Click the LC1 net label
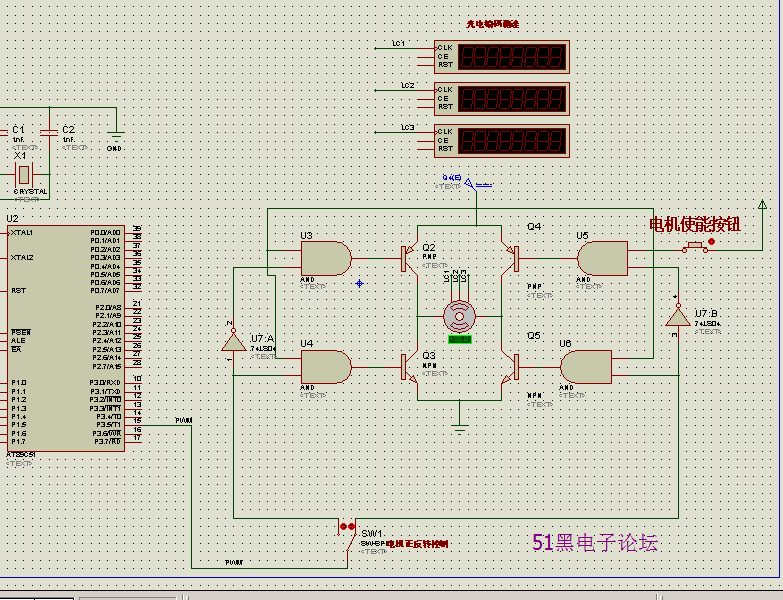Screen dimensions: 783x600 (x=398, y=43)
